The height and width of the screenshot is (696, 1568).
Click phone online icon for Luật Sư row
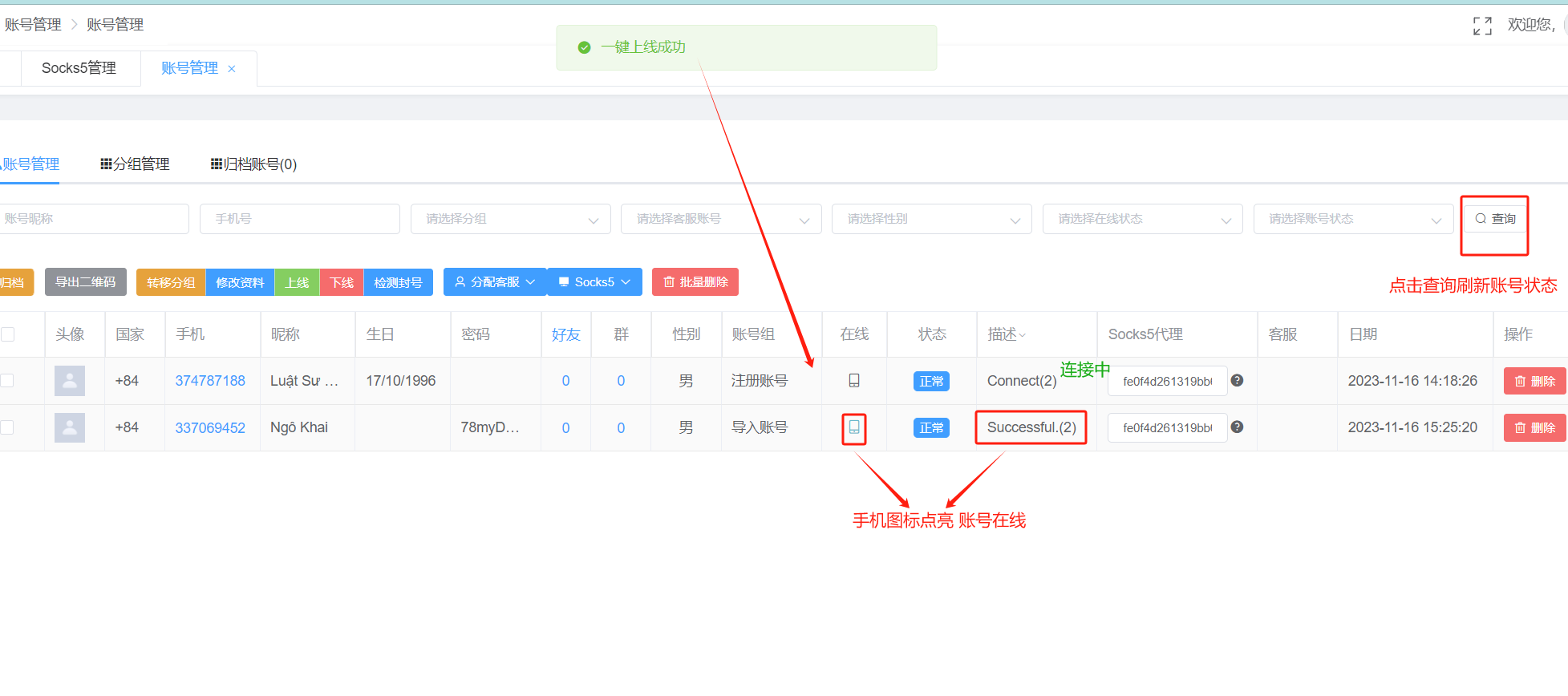854,381
